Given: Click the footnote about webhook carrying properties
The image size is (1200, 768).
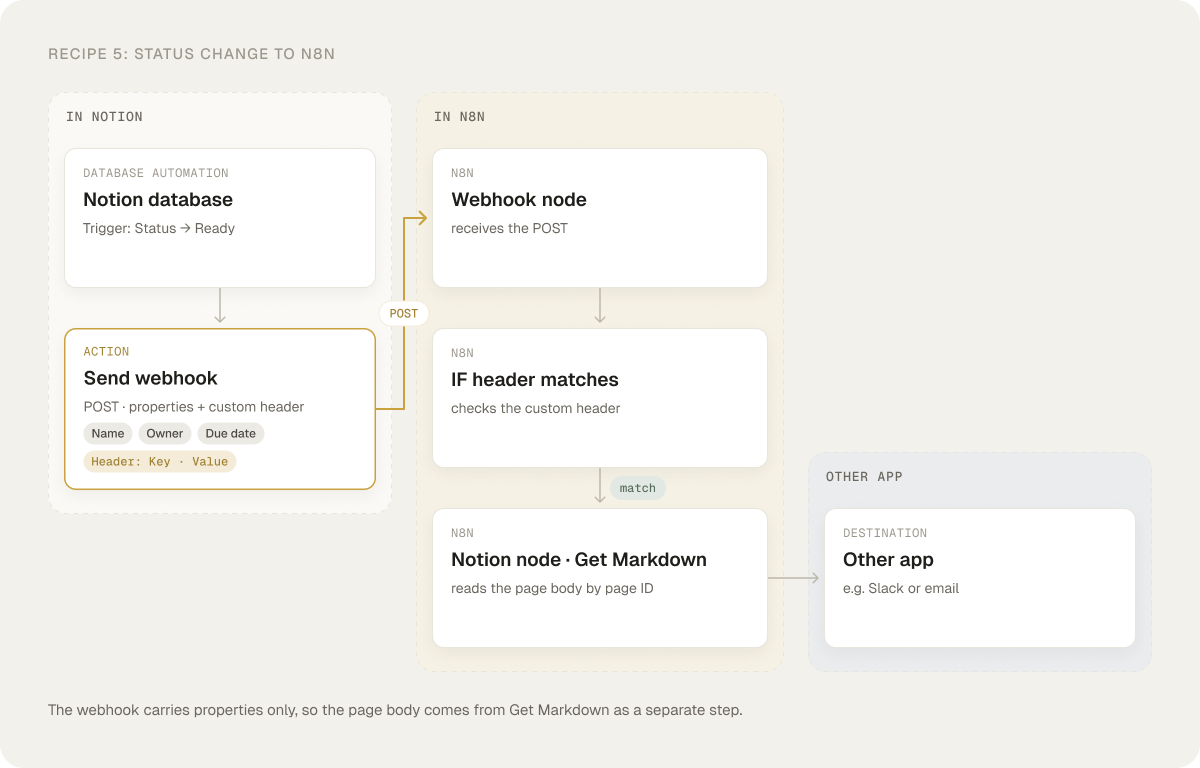Looking at the screenshot, I should tap(396, 710).
